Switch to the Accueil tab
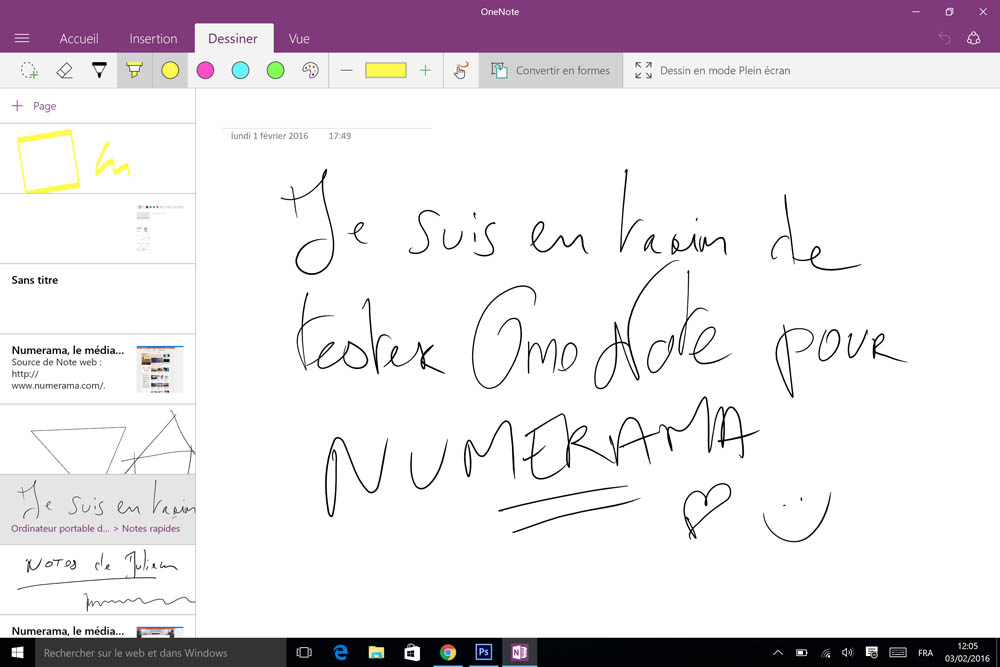 click(79, 39)
